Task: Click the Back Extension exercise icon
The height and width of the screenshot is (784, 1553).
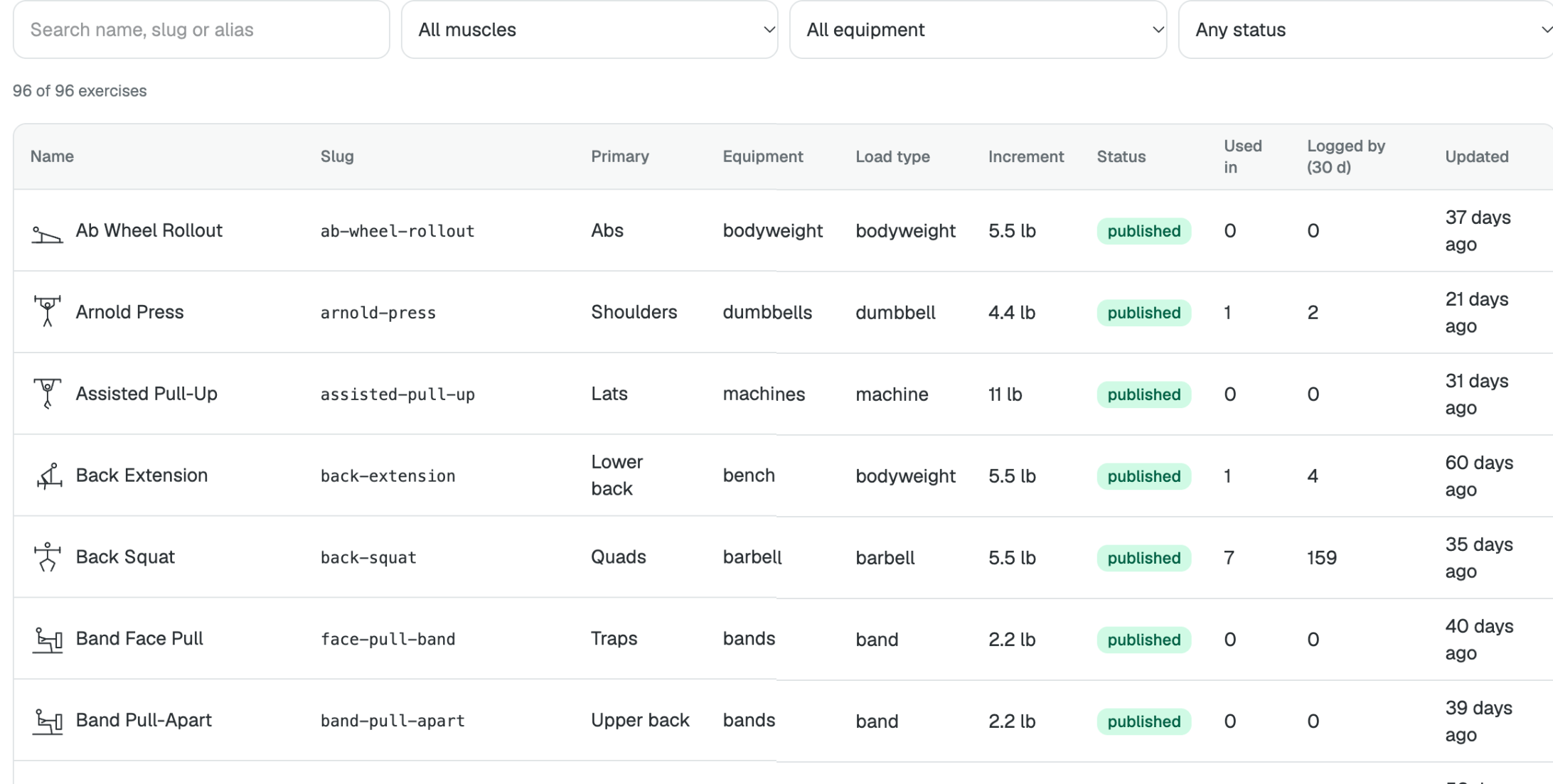Action: click(49, 476)
